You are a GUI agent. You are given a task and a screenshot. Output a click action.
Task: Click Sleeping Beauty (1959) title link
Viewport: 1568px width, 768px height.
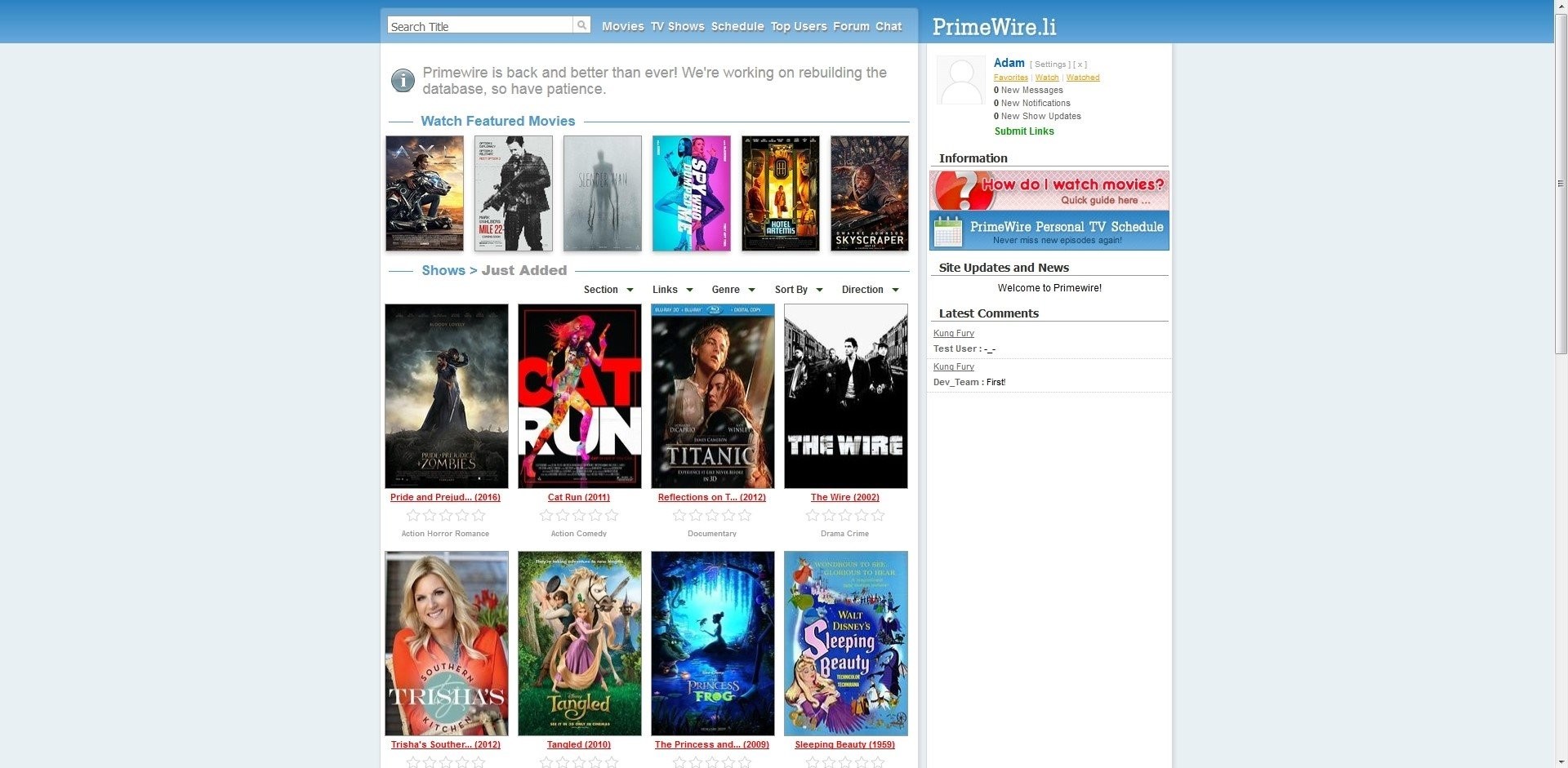click(845, 744)
